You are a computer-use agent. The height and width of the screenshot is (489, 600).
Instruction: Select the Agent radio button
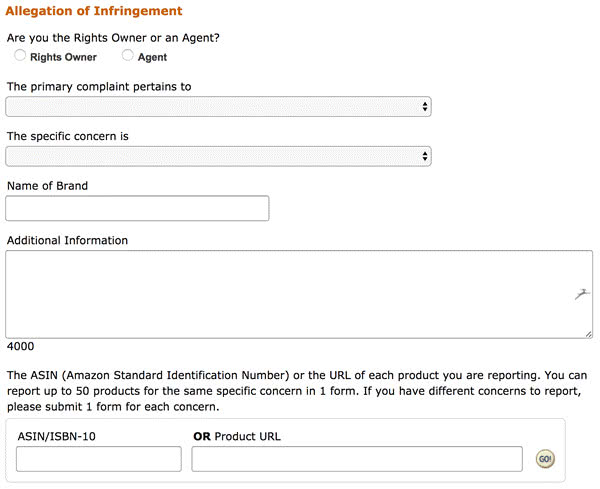click(128, 56)
